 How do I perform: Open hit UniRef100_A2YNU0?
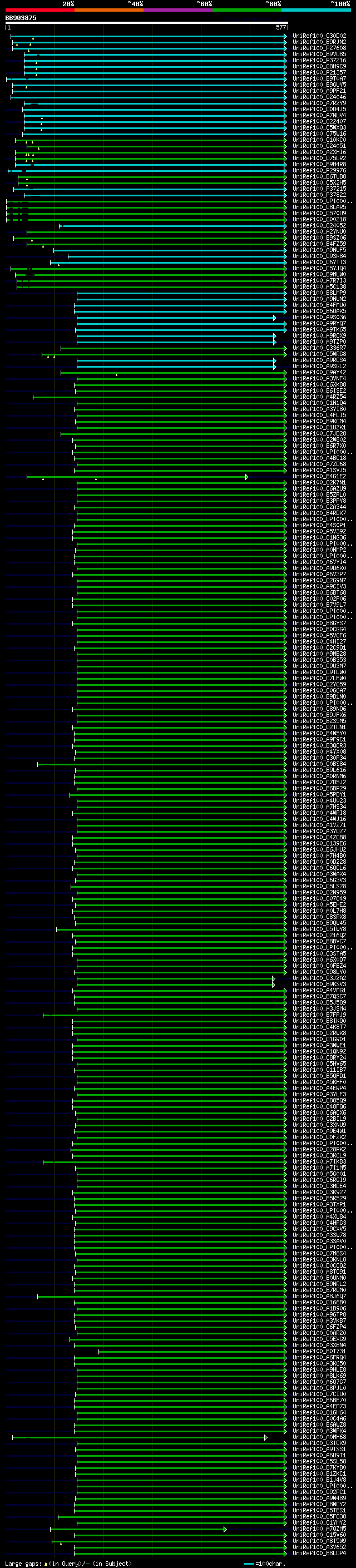tap(319, 231)
